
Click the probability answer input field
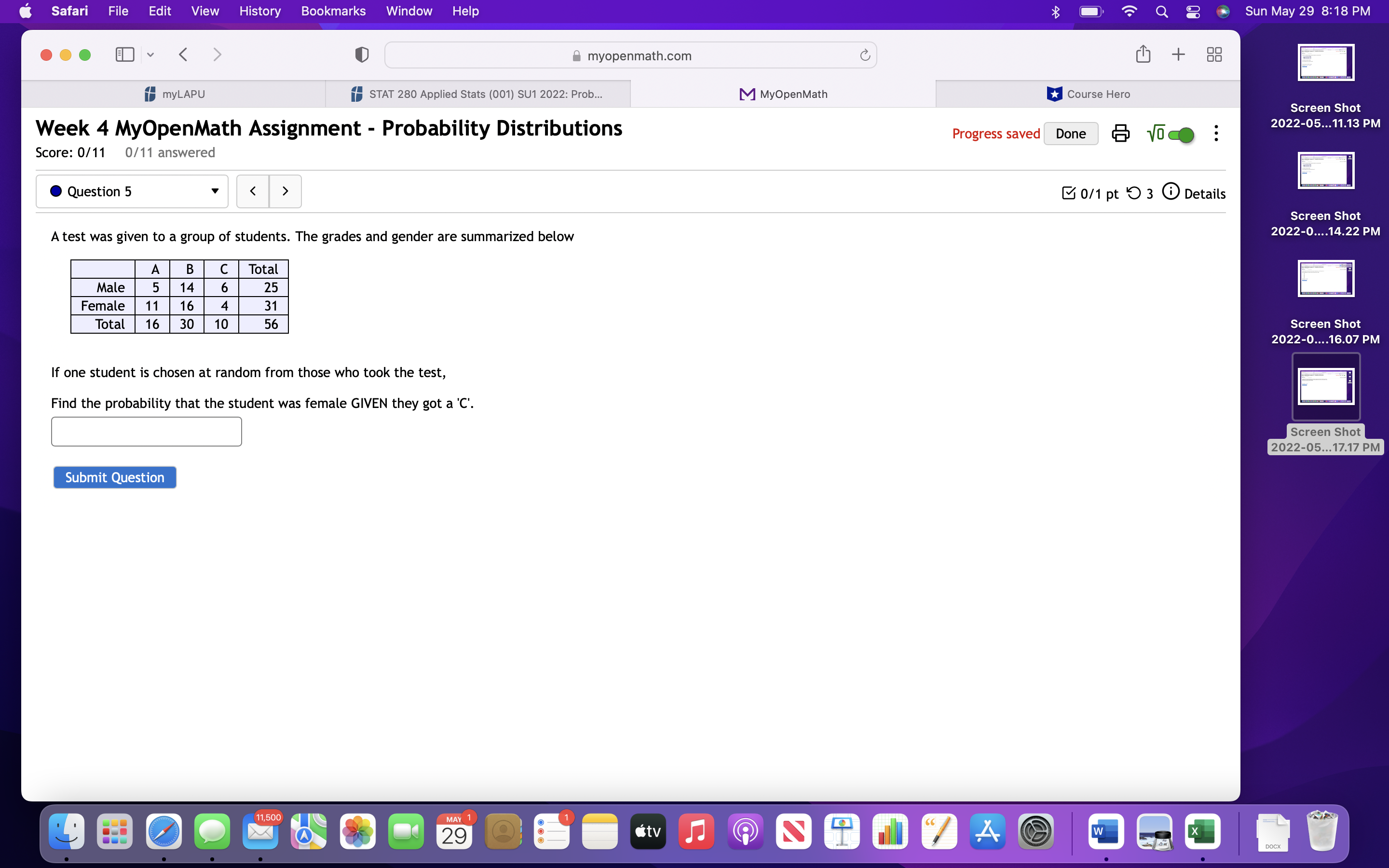click(x=146, y=431)
